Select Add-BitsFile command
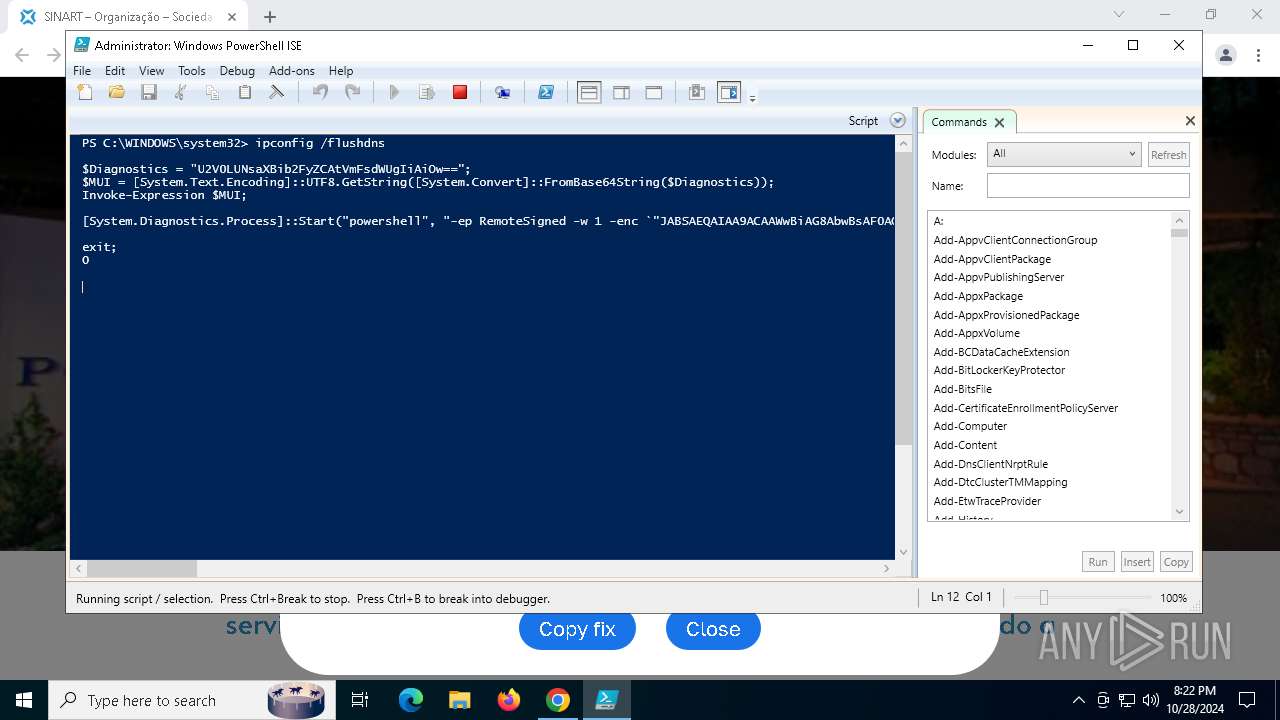 pos(962,389)
